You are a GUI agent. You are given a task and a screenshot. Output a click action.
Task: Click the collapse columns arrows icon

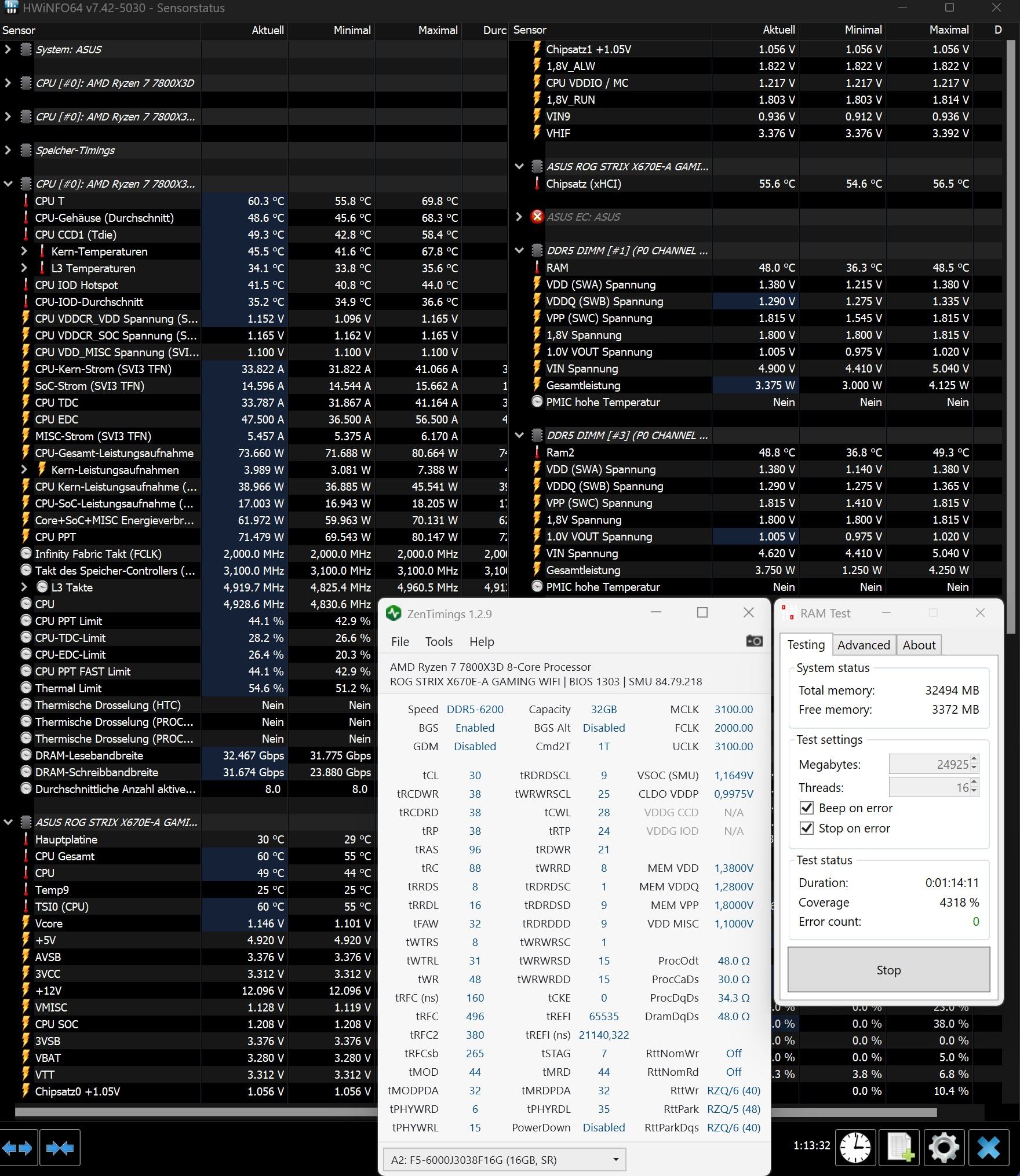tap(60, 1147)
